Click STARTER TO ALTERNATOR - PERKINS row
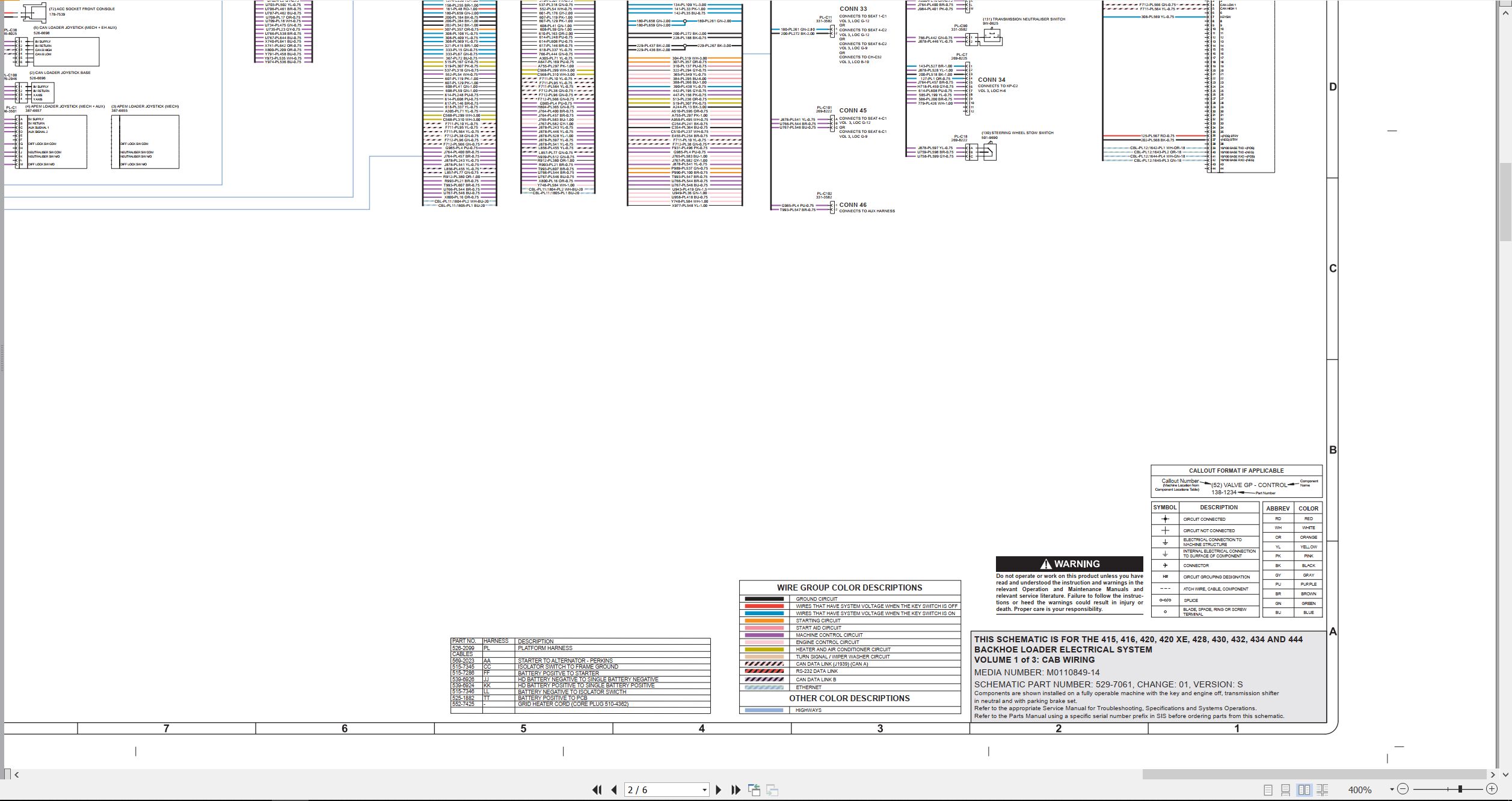 (x=580, y=661)
